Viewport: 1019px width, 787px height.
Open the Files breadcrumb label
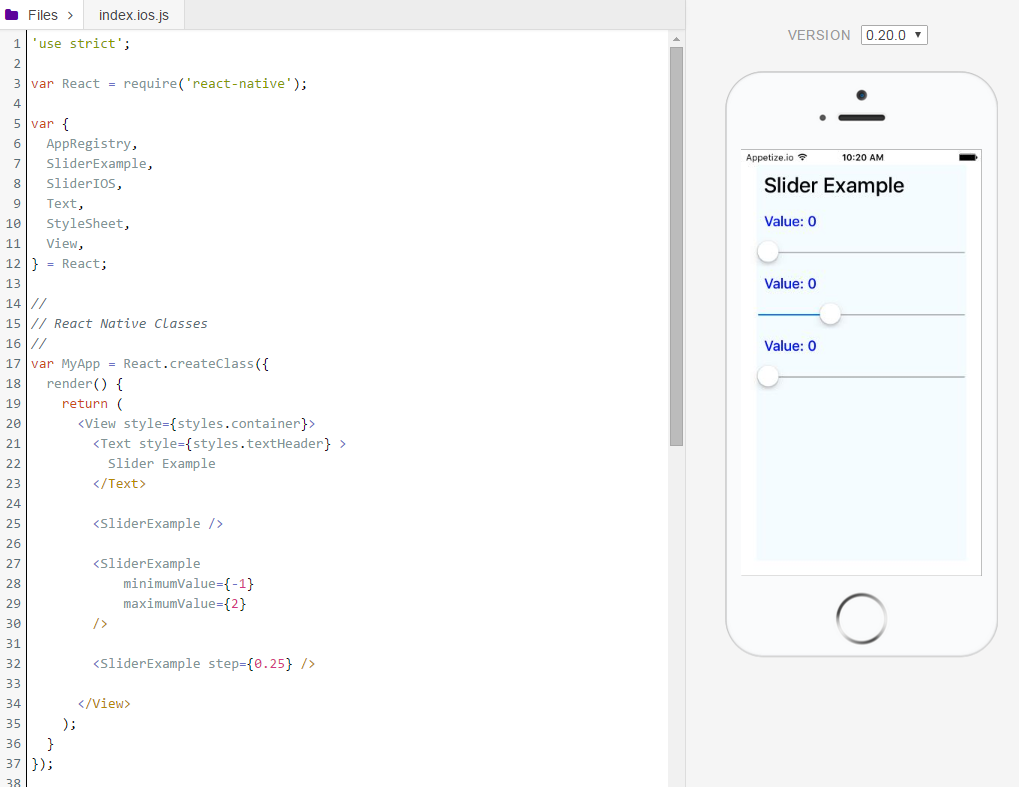coord(42,15)
